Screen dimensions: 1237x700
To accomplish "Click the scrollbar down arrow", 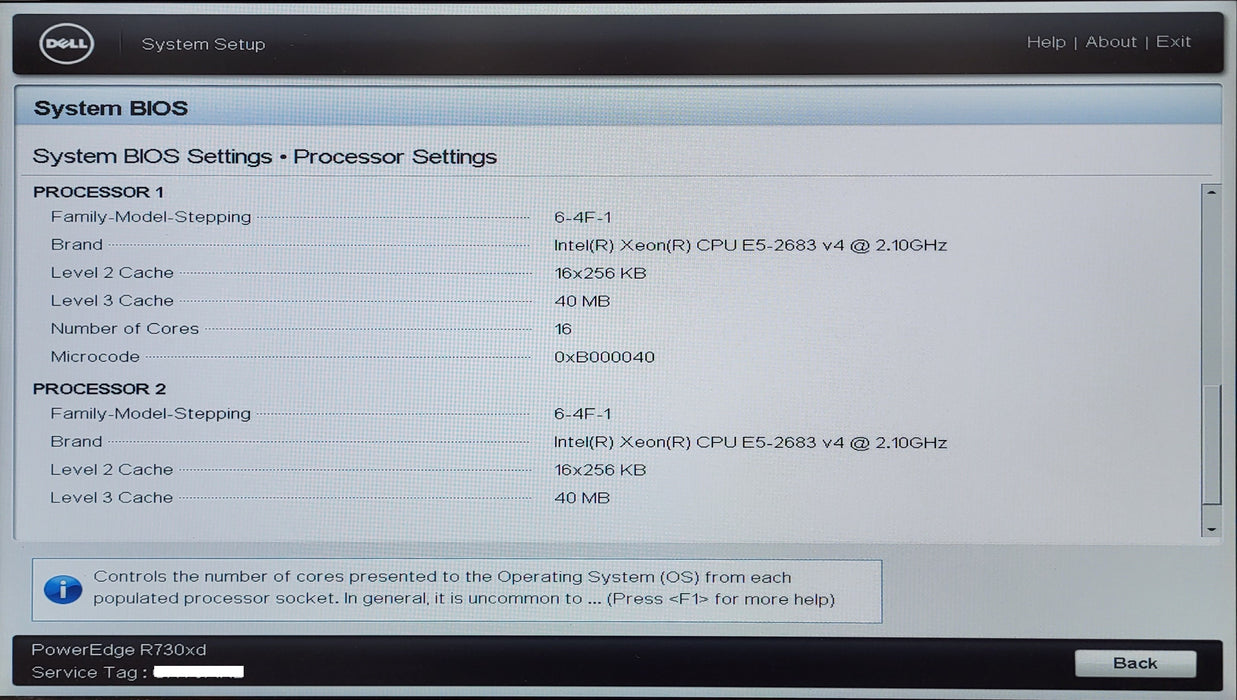I will coord(1211,528).
